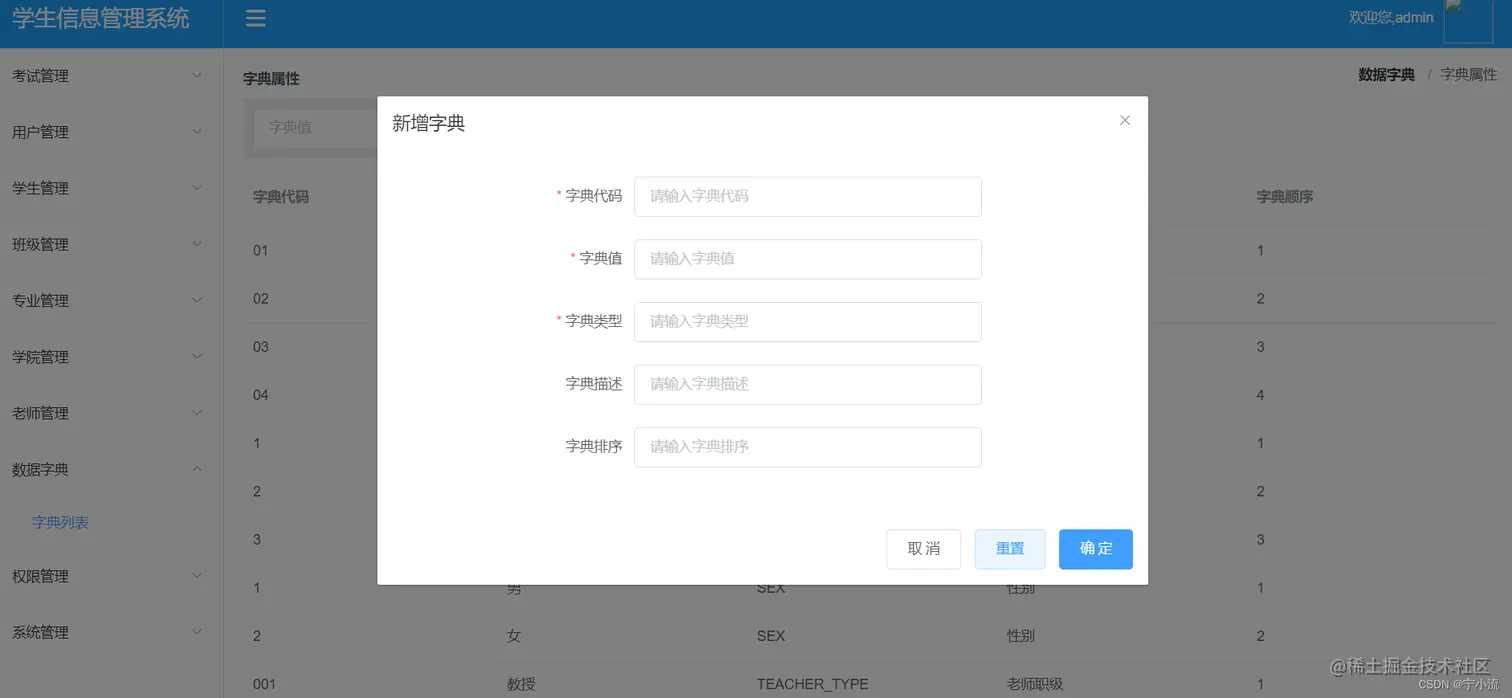The height and width of the screenshot is (698, 1512).
Task: Click the code cell 01
Action: pos(261,250)
